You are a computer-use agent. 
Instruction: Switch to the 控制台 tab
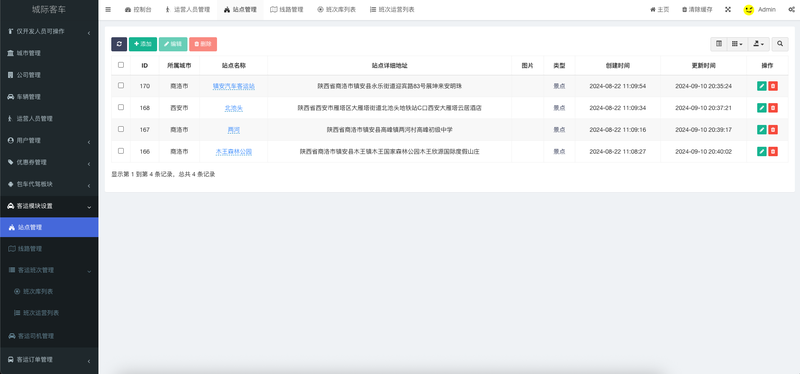[138, 10]
